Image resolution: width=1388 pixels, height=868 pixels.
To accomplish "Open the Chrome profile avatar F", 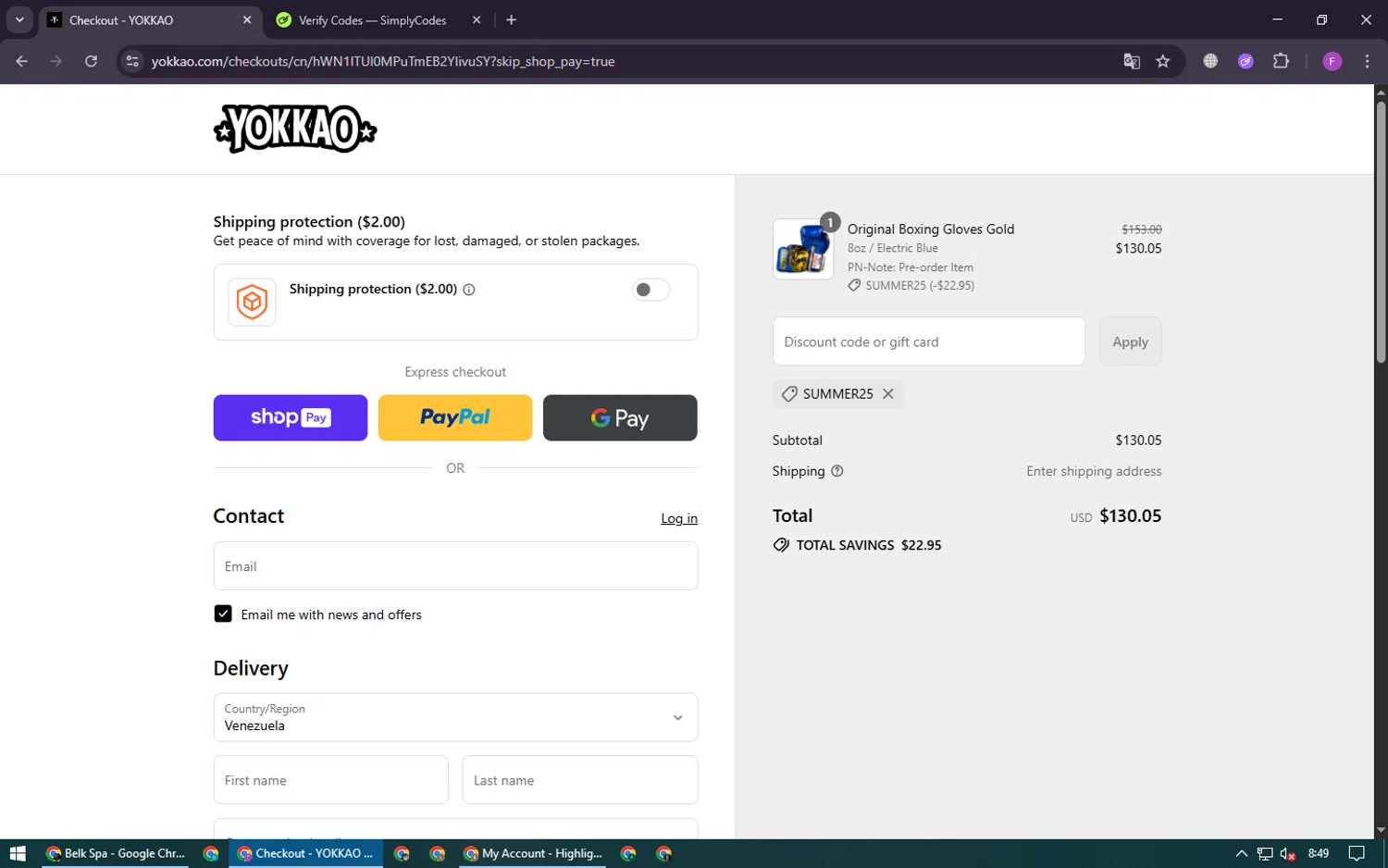I will coord(1332,61).
